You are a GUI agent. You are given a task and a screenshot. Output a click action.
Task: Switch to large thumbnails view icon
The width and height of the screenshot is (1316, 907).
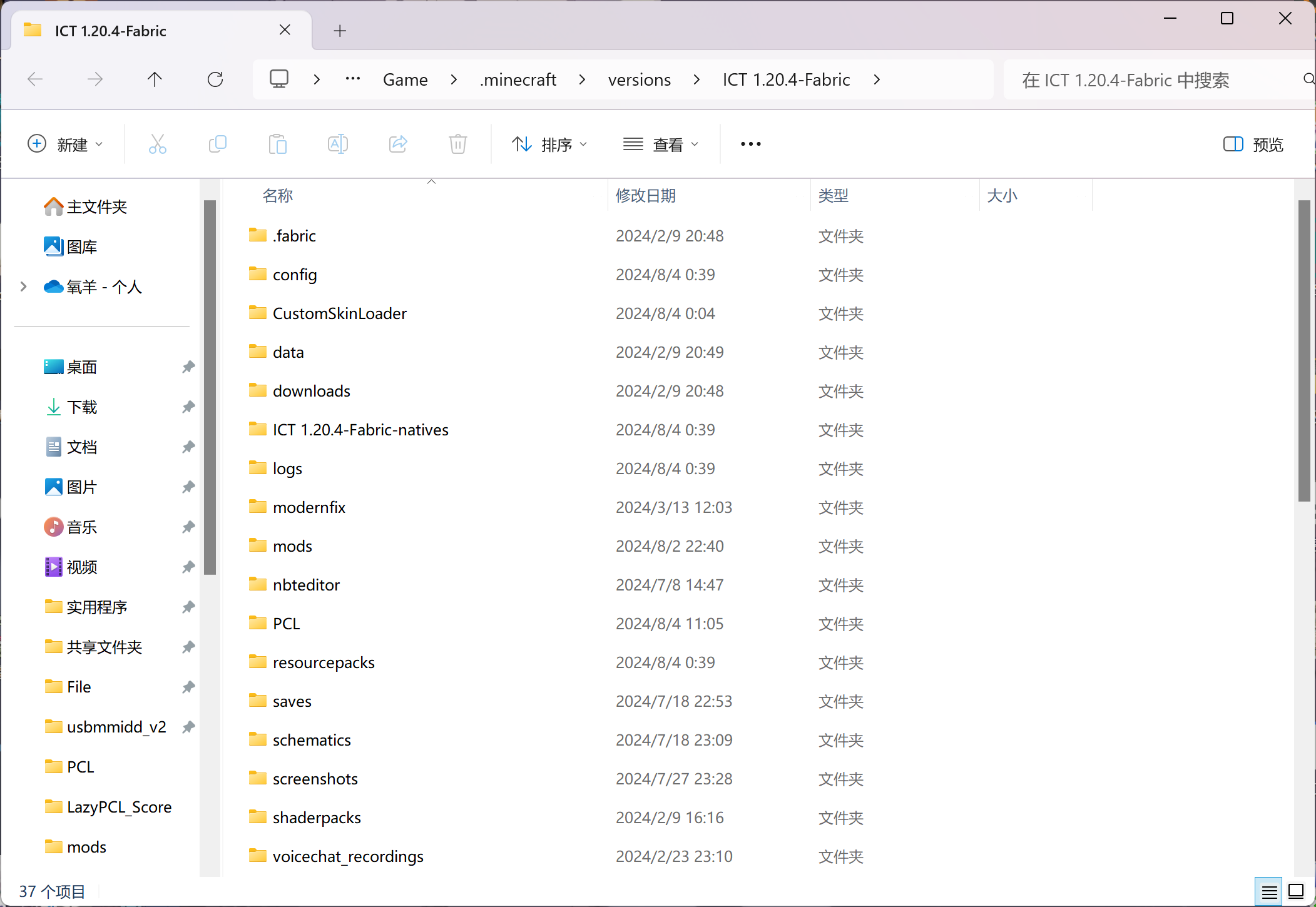tap(1297, 891)
